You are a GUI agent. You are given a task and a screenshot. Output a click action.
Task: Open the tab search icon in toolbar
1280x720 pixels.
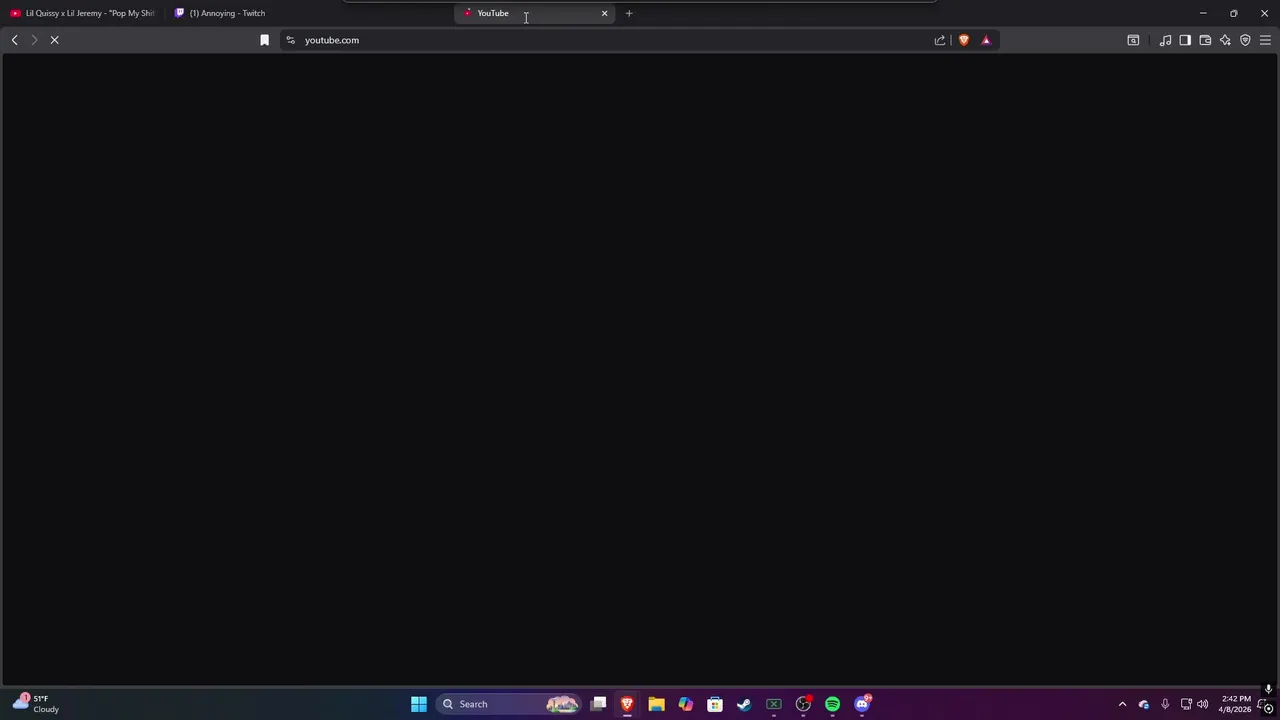[1133, 40]
